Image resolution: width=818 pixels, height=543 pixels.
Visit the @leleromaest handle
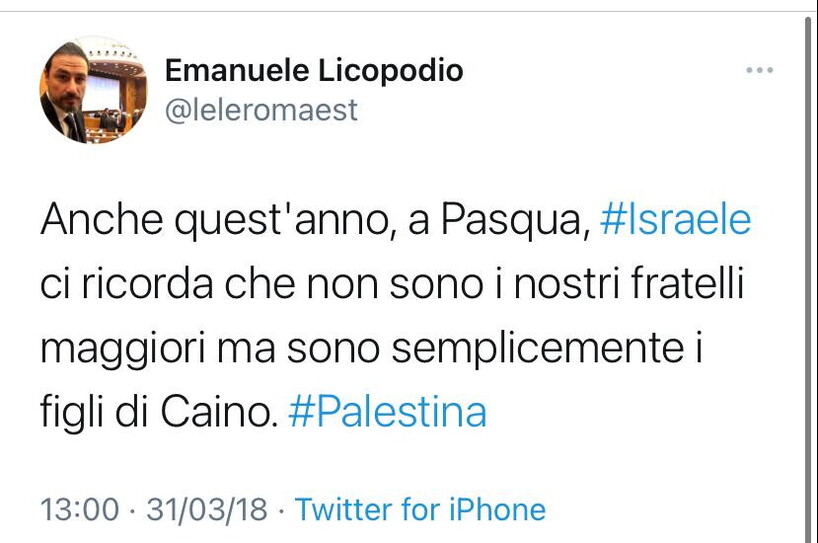[260, 110]
